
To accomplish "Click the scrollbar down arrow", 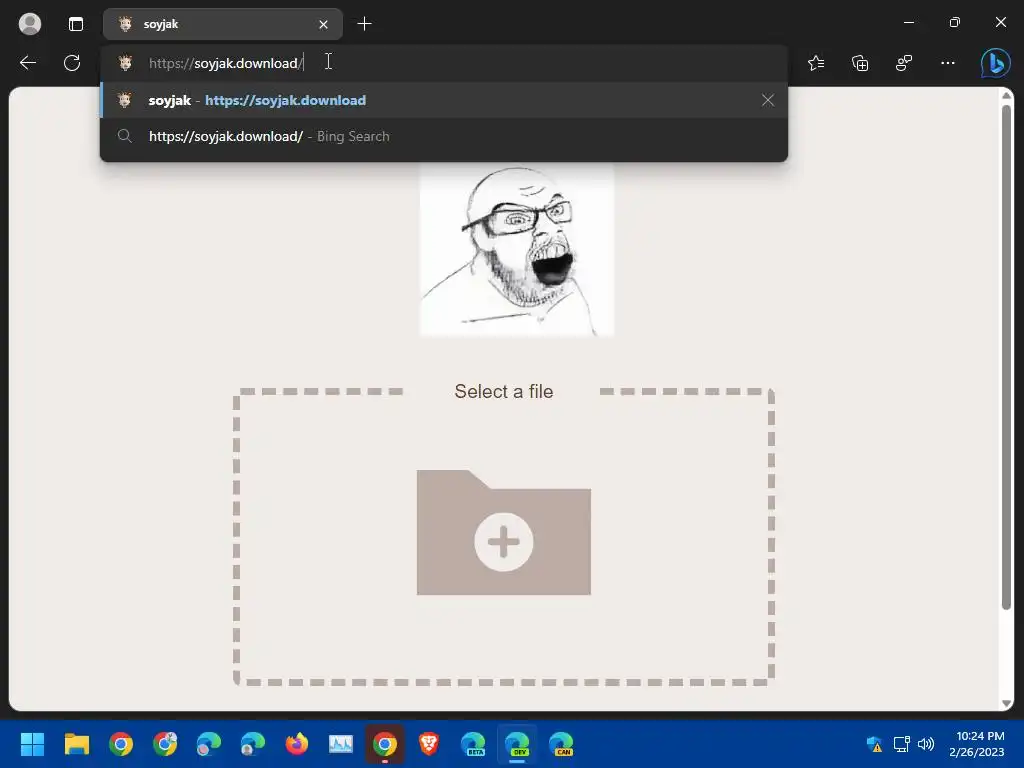I will (1006, 703).
